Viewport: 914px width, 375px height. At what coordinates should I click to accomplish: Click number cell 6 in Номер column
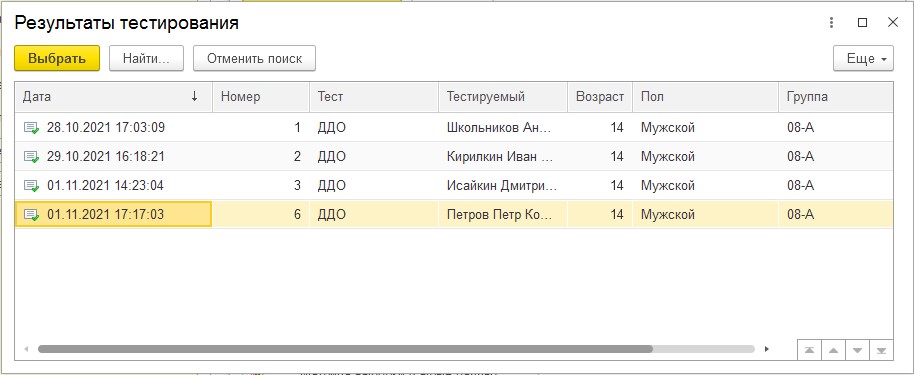(261, 215)
